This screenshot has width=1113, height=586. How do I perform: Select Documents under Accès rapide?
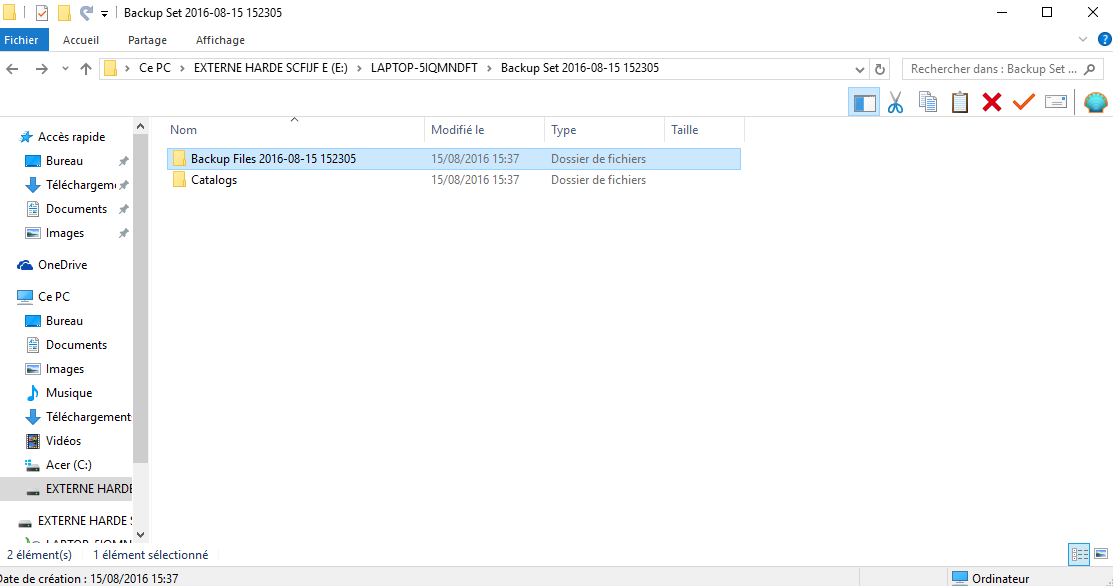(x=76, y=209)
